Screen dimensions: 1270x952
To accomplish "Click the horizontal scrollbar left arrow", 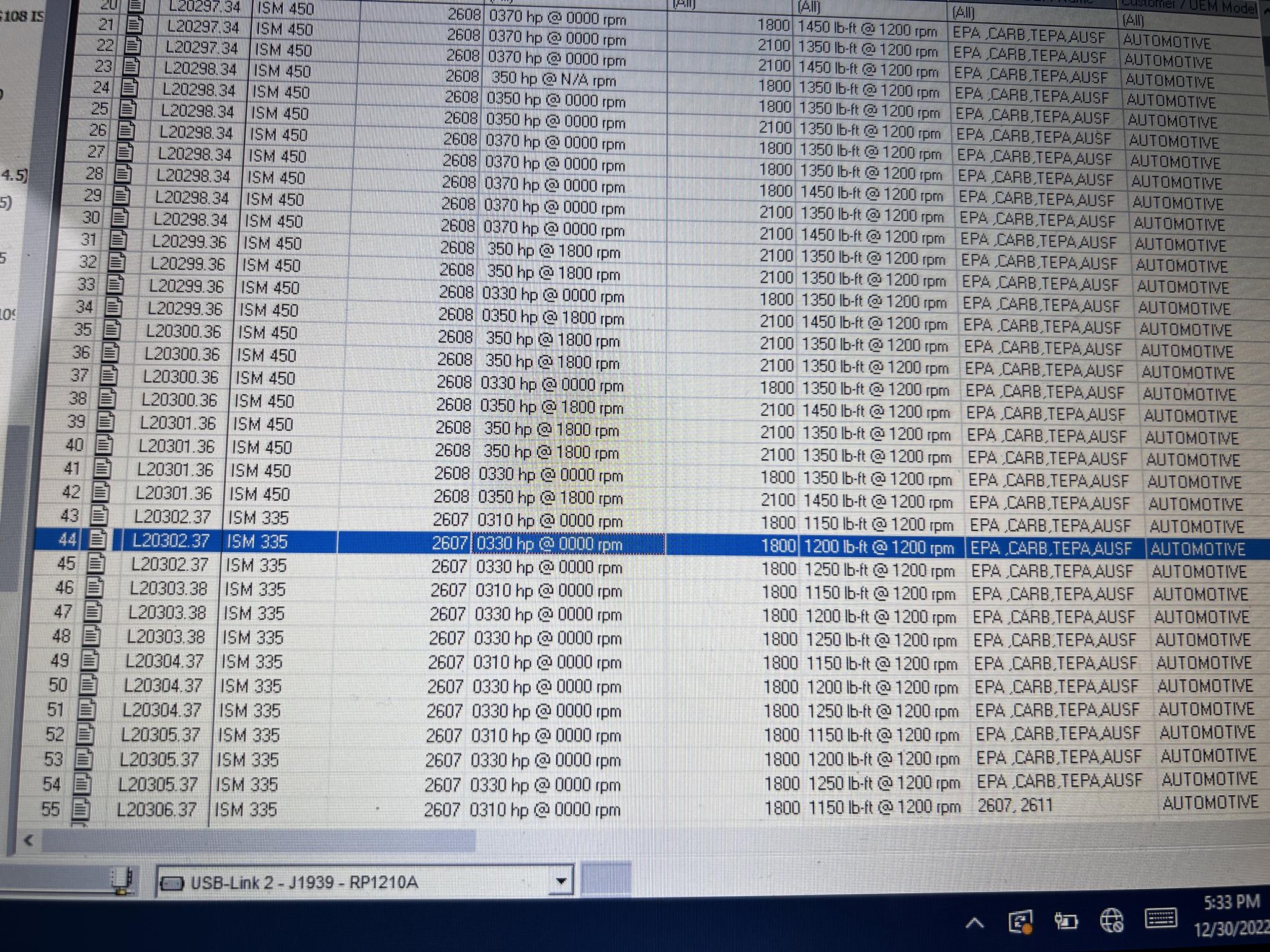I will 28,840.
